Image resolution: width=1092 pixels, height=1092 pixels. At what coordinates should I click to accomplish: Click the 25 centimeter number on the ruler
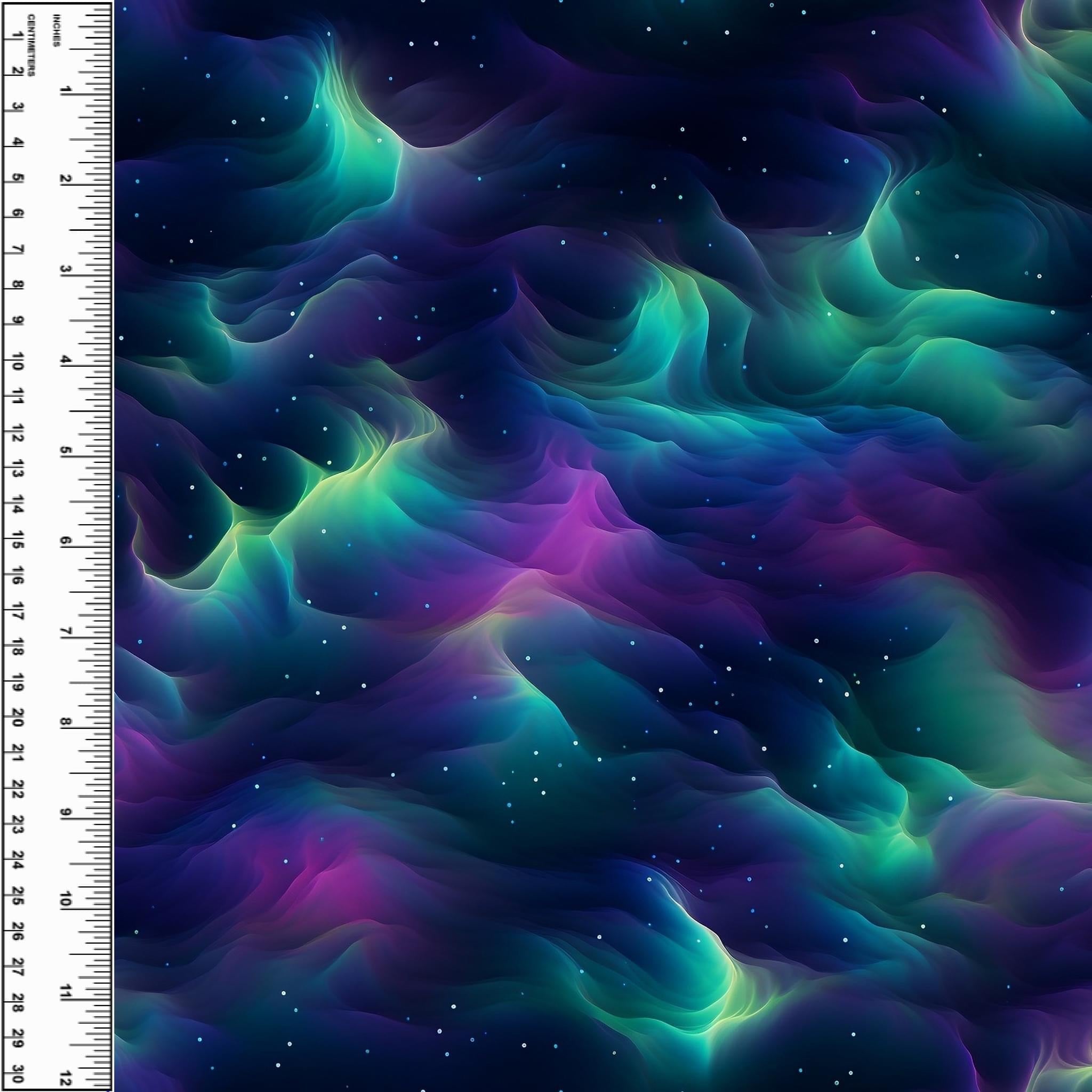click(x=17, y=896)
